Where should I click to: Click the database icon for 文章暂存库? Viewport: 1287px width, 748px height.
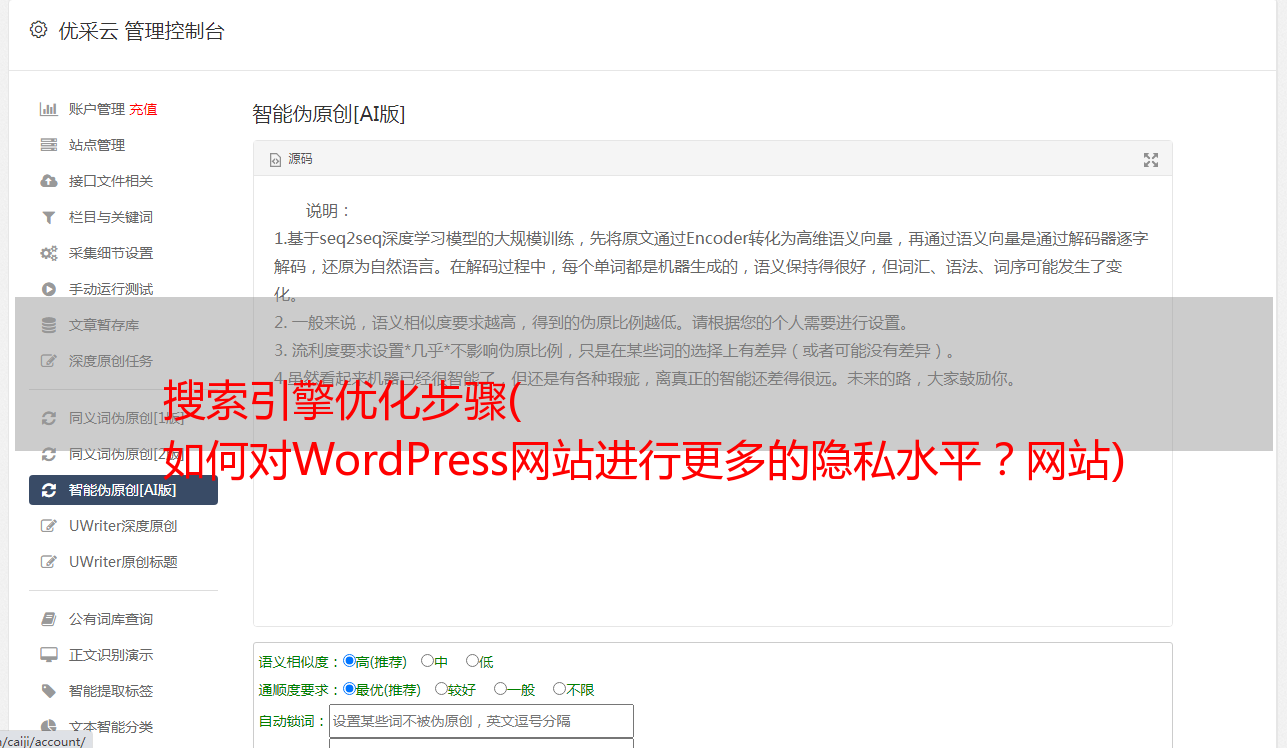(48, 325)
